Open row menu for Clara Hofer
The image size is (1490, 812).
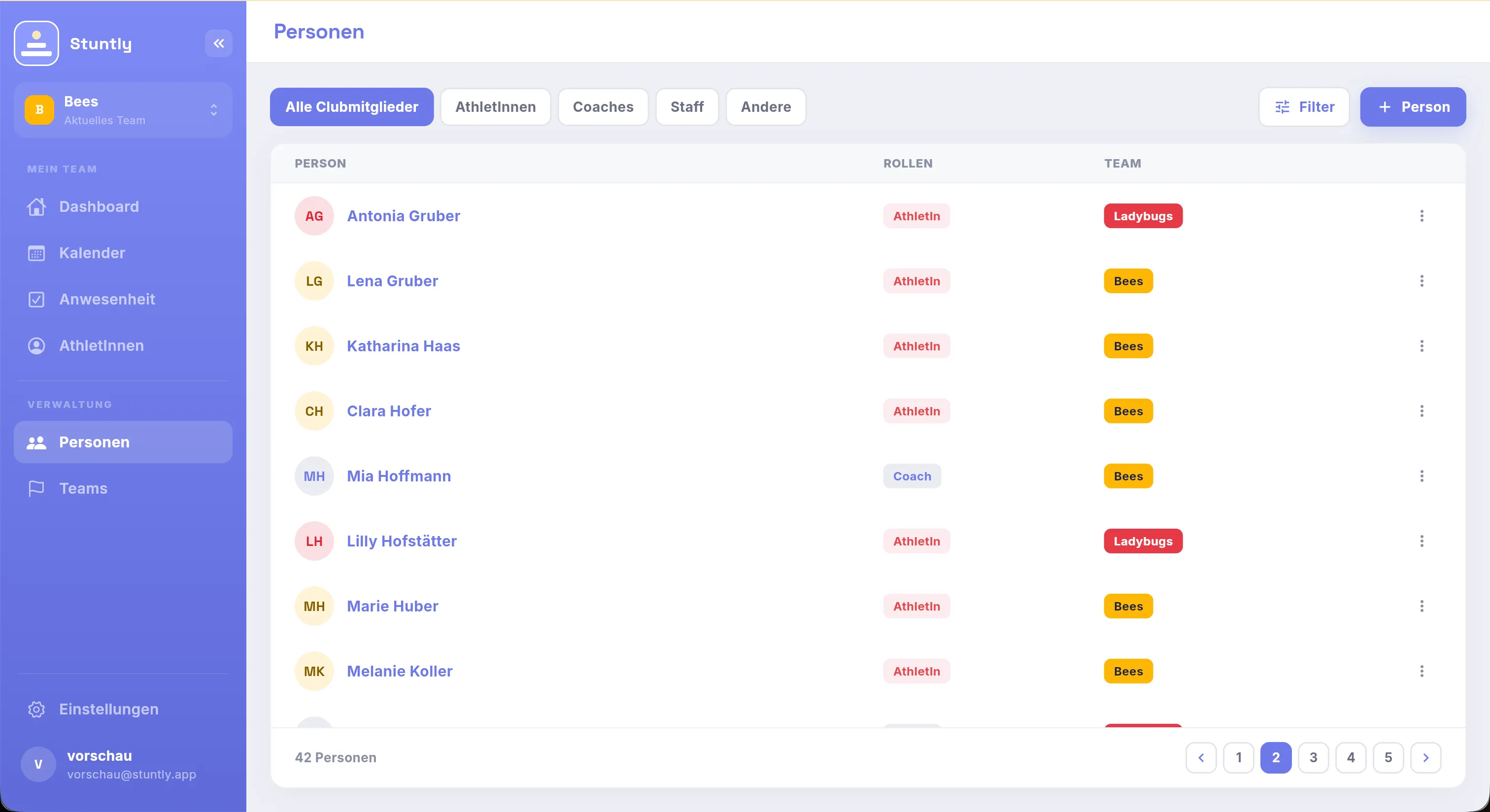point(1422,411)
